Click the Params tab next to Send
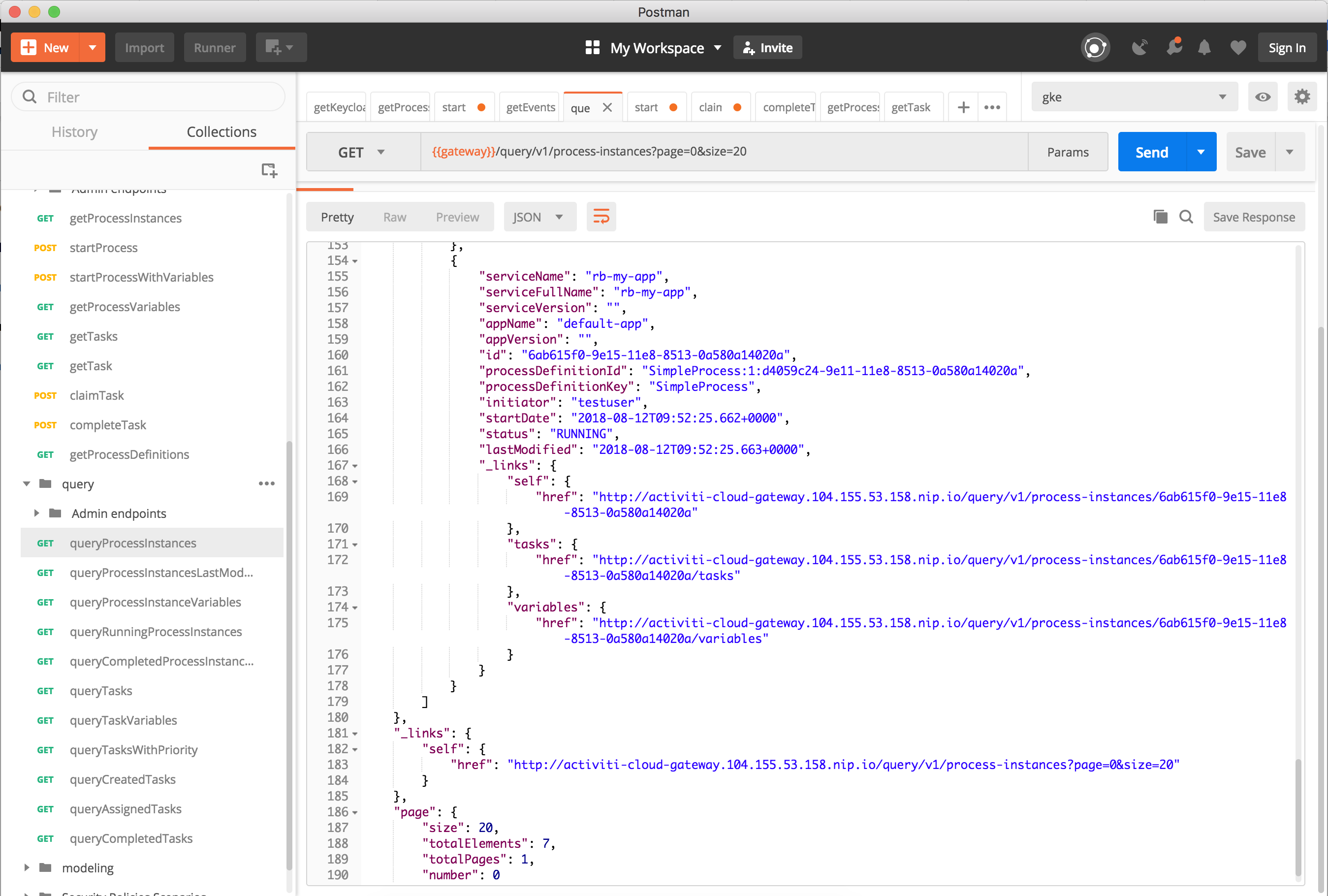Viewport: 1328px width, 896px height. (x=1067, y=151)
